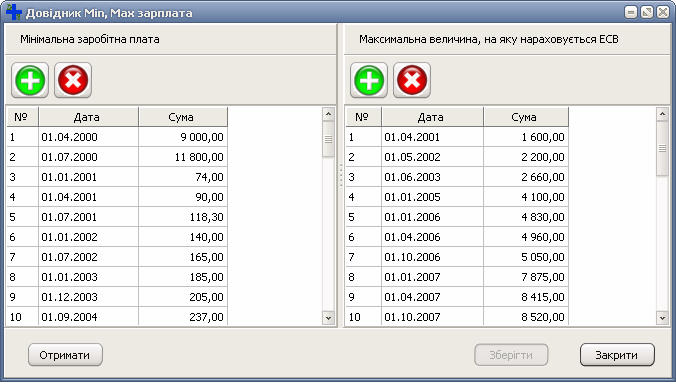
Task: Select date cell 01.04.2007
Action: tap(432, 297)
